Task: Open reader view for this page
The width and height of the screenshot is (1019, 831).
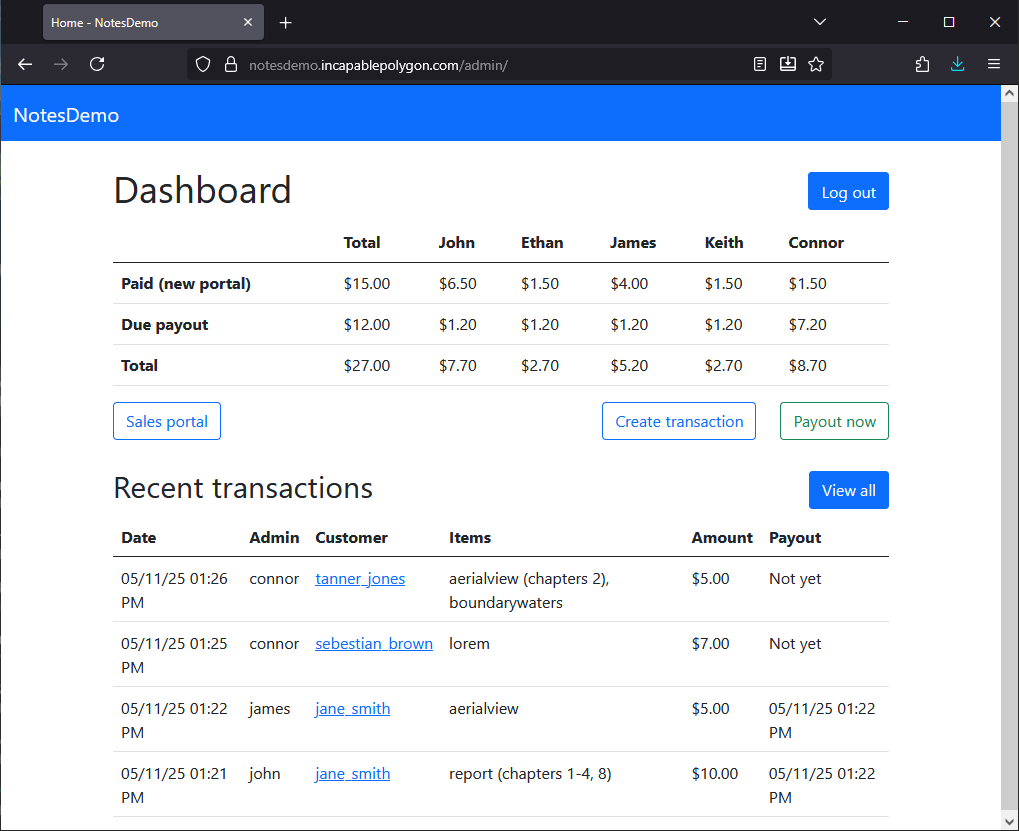Action: coord(760,63)
